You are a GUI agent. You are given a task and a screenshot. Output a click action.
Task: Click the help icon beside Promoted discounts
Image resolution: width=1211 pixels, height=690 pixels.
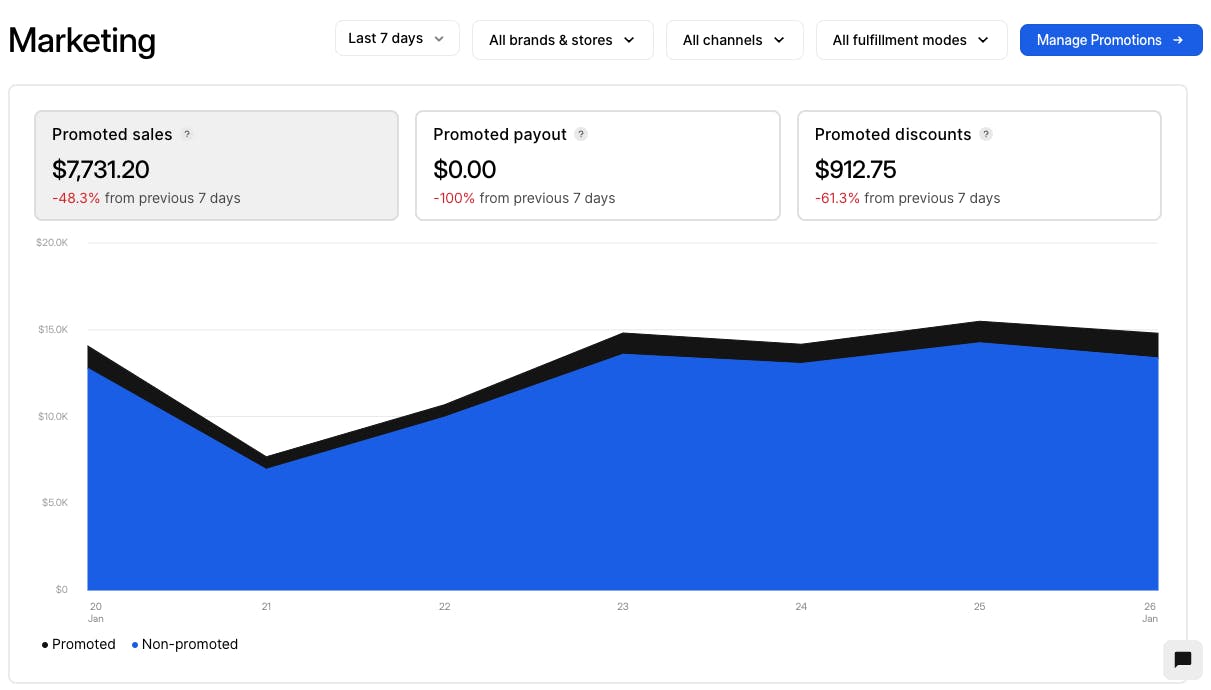pos(986,134)
